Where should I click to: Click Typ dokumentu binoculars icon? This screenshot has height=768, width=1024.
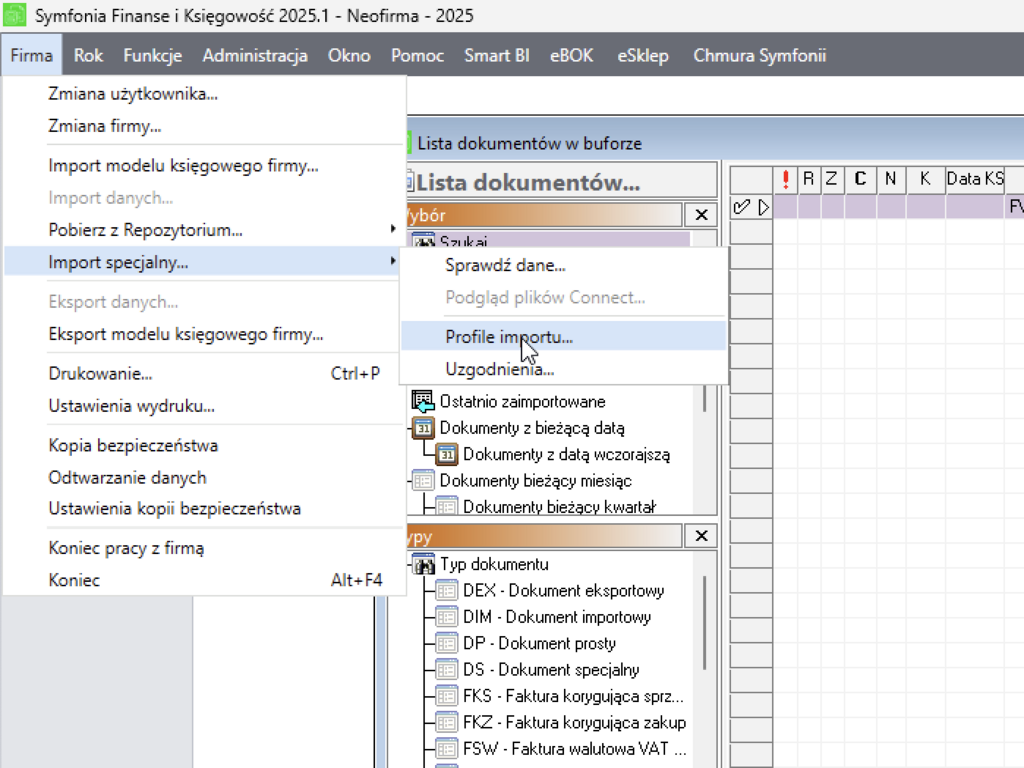[x=424, y=565]
